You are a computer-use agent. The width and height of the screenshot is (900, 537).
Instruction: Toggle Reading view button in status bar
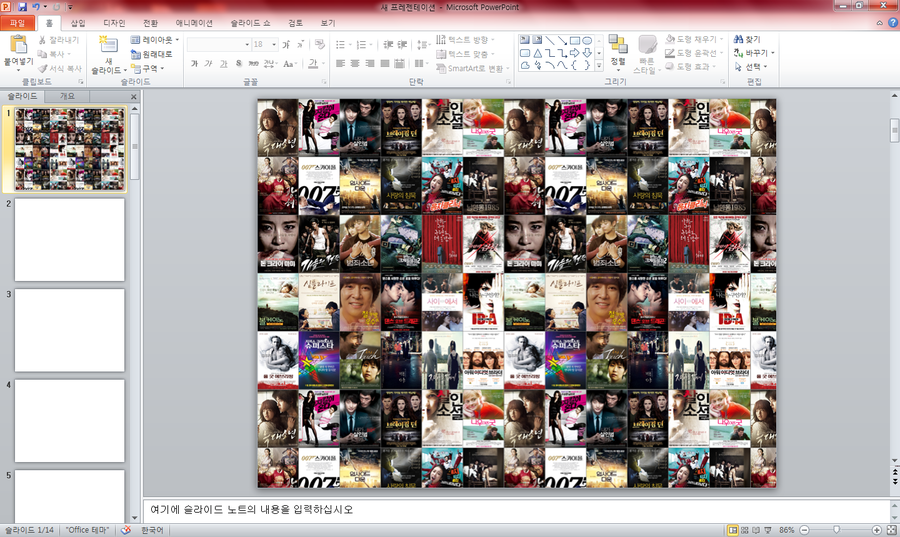[756, 530]
